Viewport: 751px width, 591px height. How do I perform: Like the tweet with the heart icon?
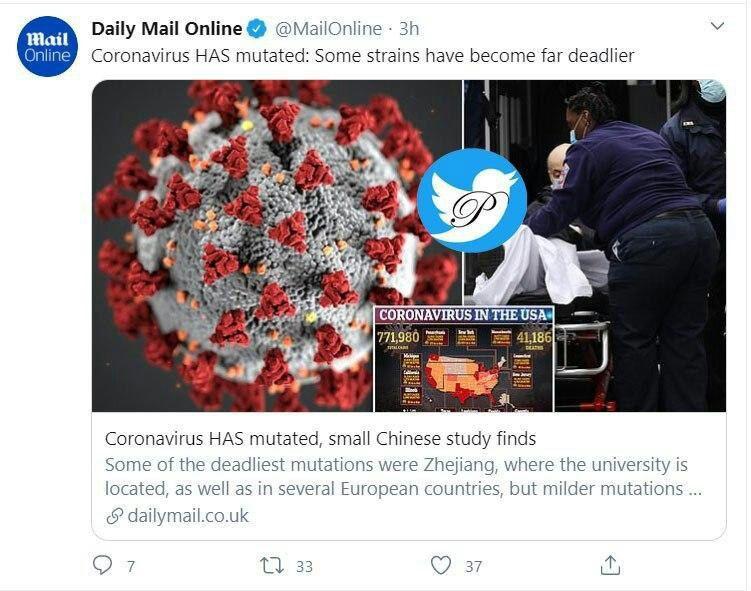441,565
